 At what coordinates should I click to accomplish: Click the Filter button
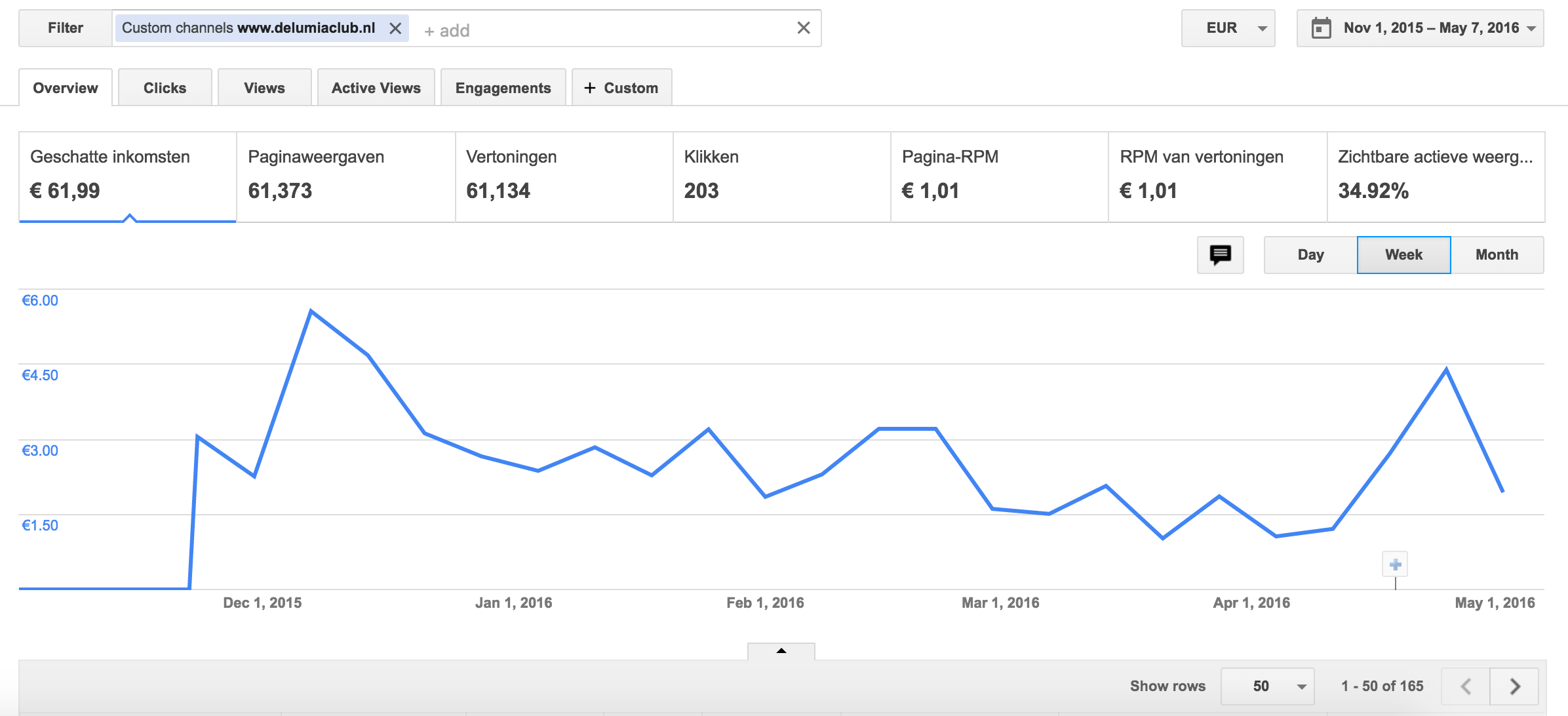pos(66,28)
